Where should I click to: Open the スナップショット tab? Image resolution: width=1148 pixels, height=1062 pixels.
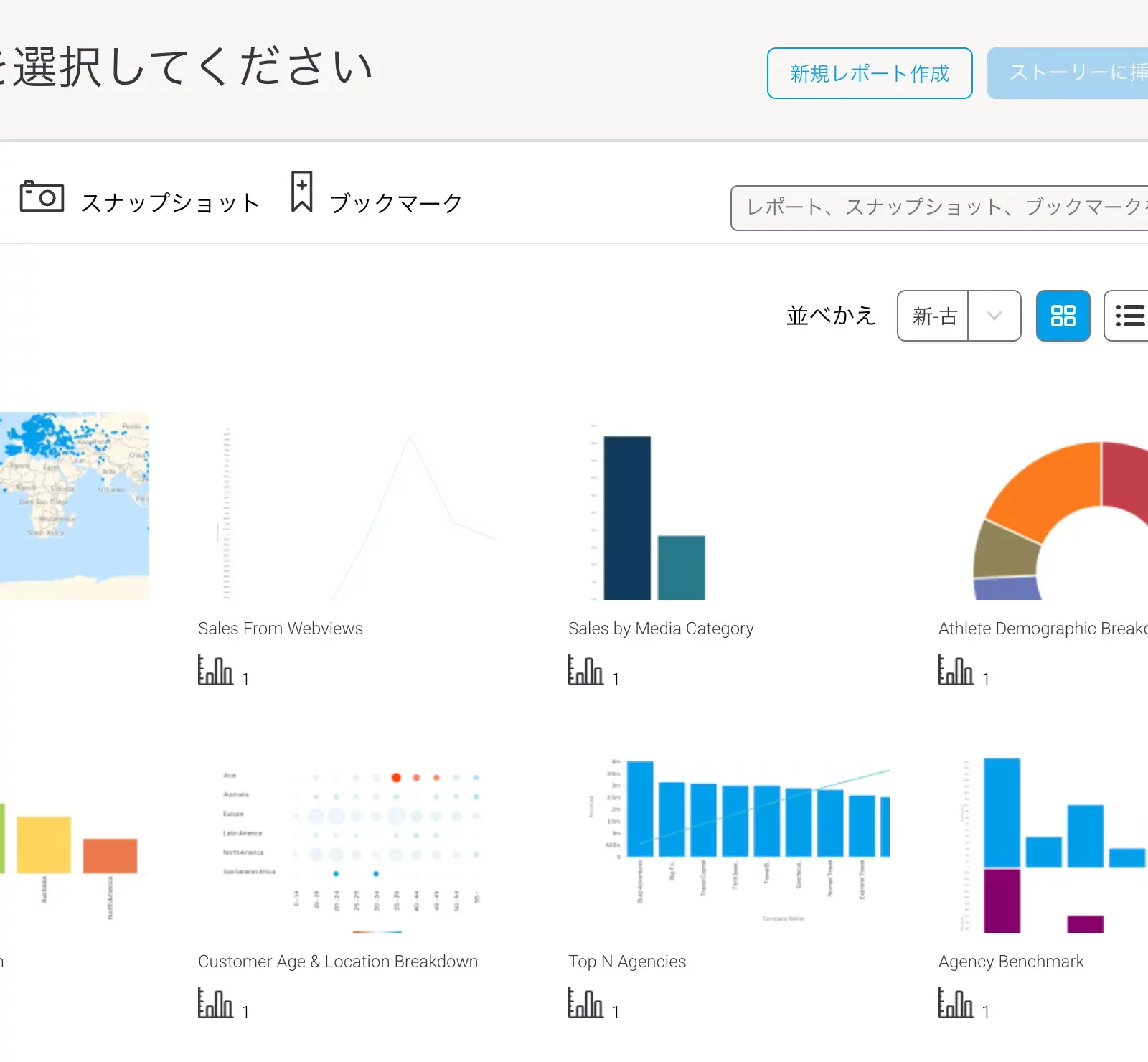[x=170, y=203]
